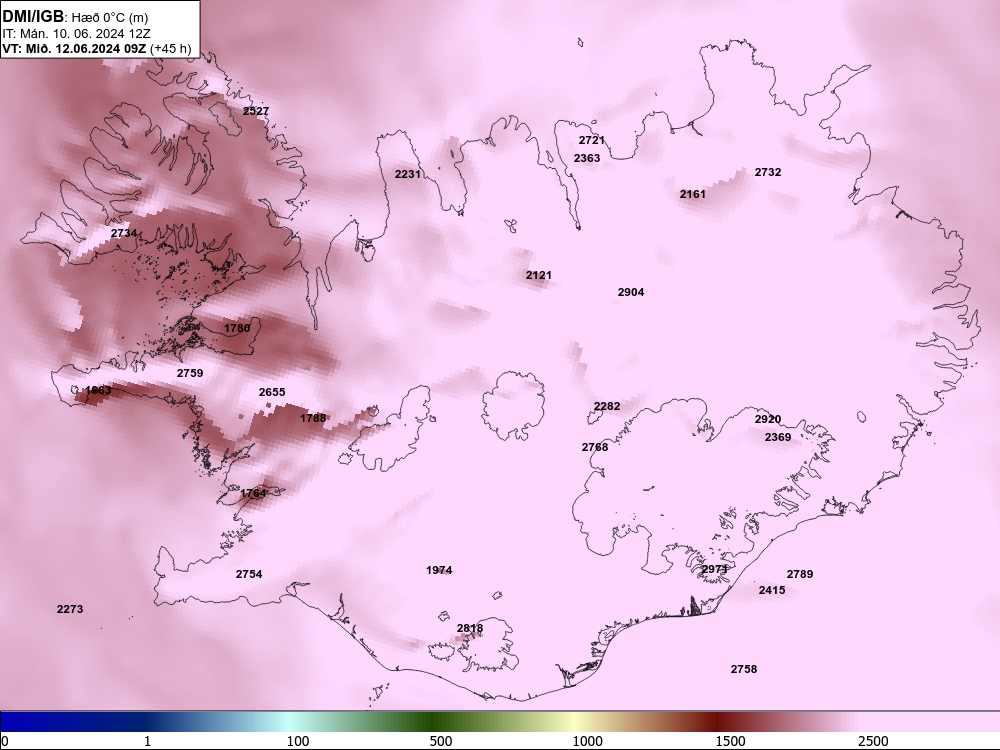This screenshot has height=750, width=1000.
Task: Click the 2768 map value
Action: pos(595,447)
